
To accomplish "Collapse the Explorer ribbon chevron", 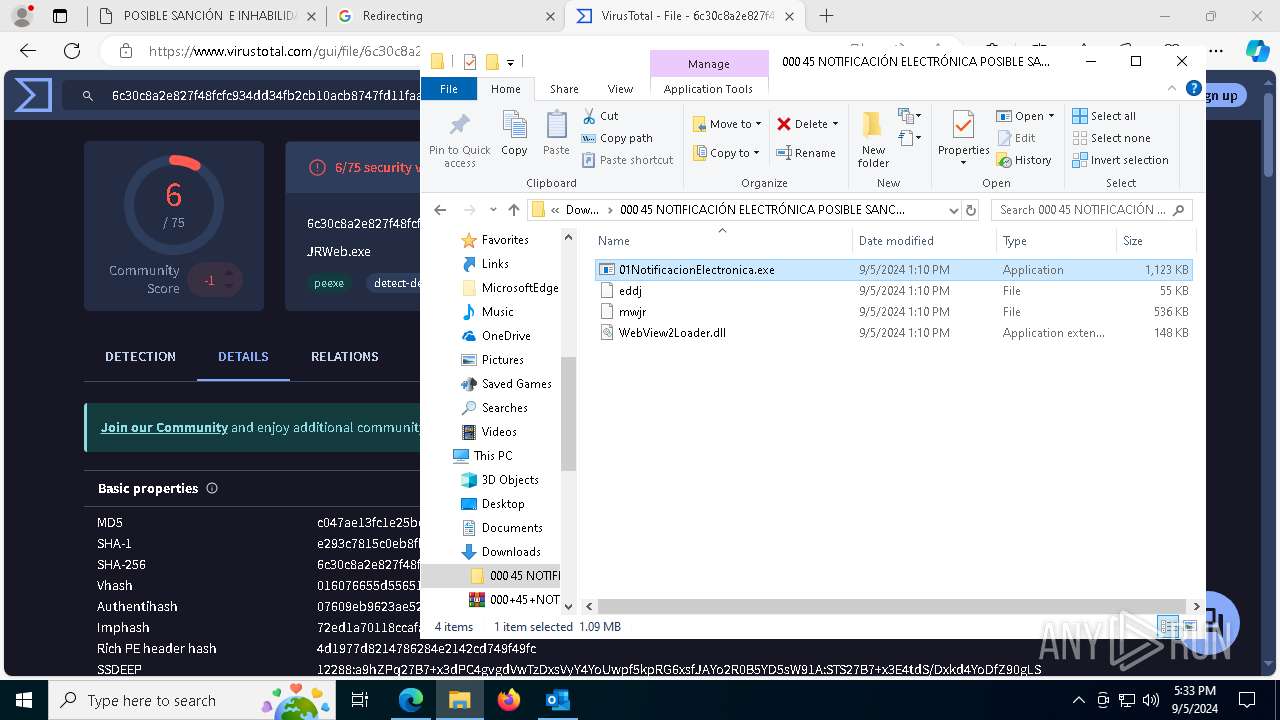I will pyautogui.click(x=1173, y=89).
